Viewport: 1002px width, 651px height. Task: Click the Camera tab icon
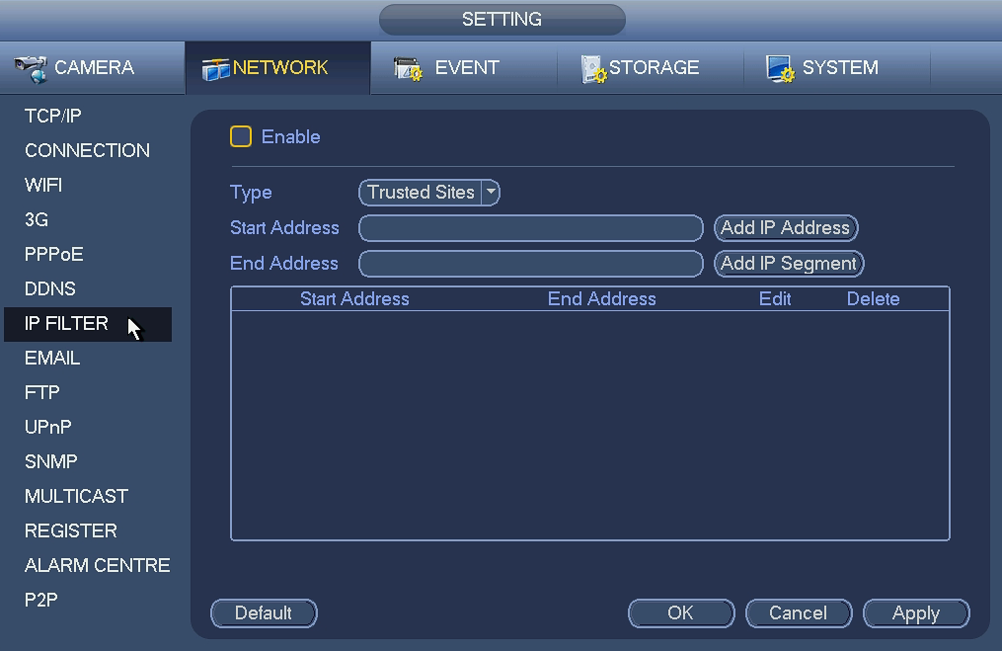pyautogui.click(x=31, y=67)
